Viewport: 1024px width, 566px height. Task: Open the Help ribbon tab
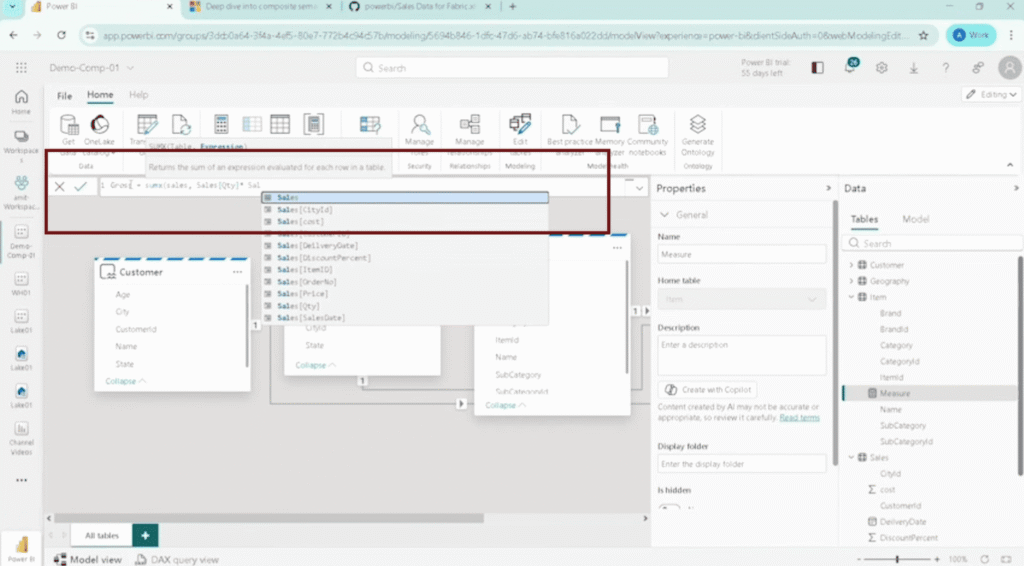[138, 95]
